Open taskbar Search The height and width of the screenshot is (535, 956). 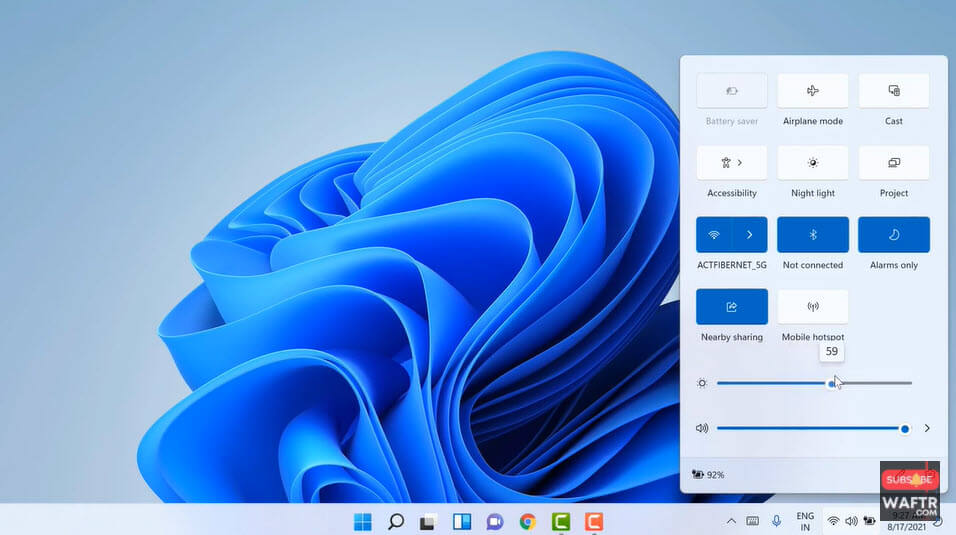tap(396, 522)
